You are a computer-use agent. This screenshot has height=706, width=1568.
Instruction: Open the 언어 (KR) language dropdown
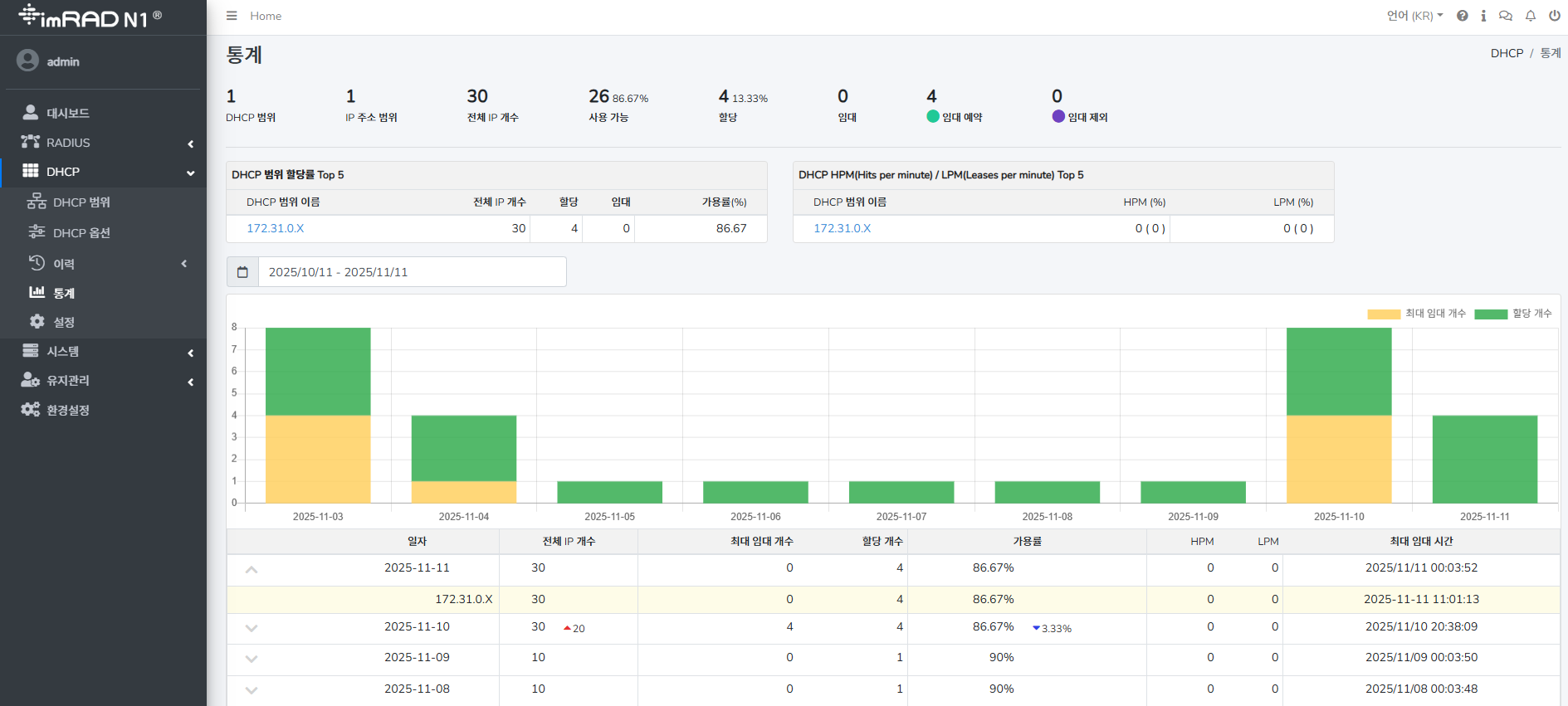1414,16
